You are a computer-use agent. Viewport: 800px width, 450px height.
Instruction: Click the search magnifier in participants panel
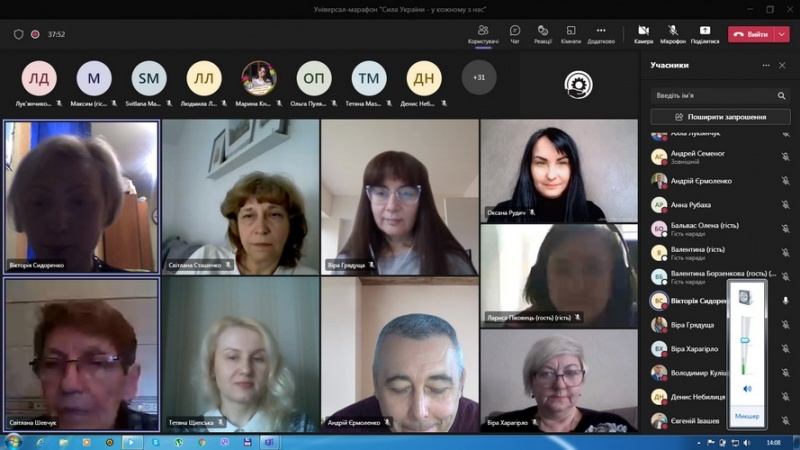(x=782, y=96)
